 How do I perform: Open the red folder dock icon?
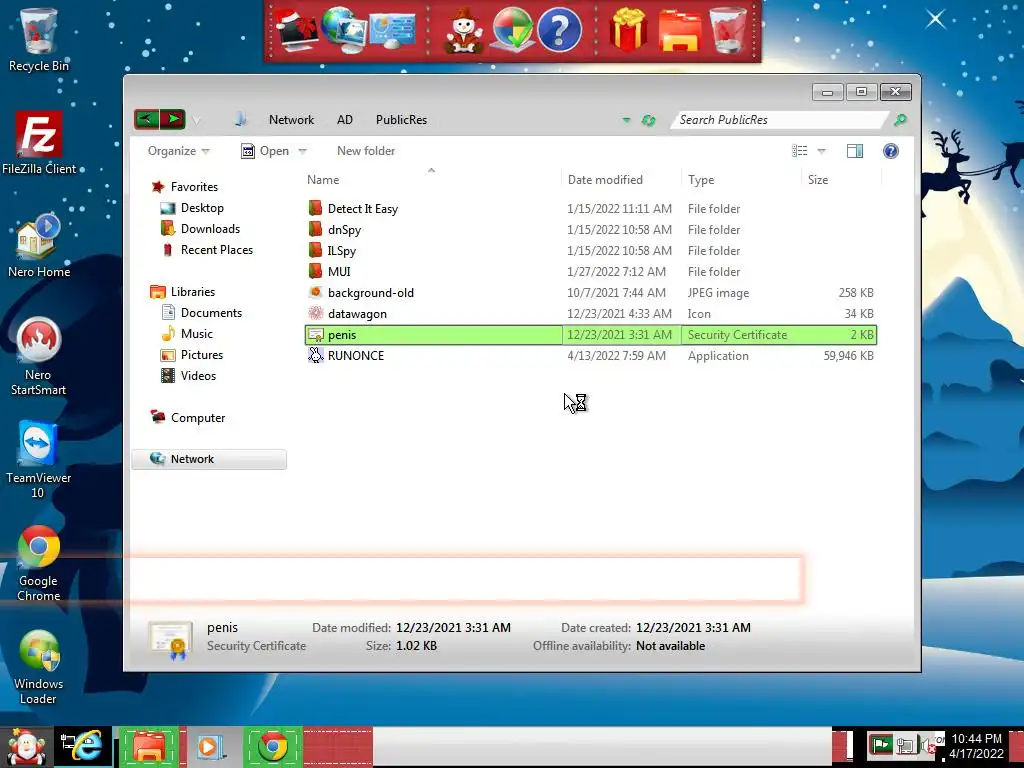[x=679, y=30]
